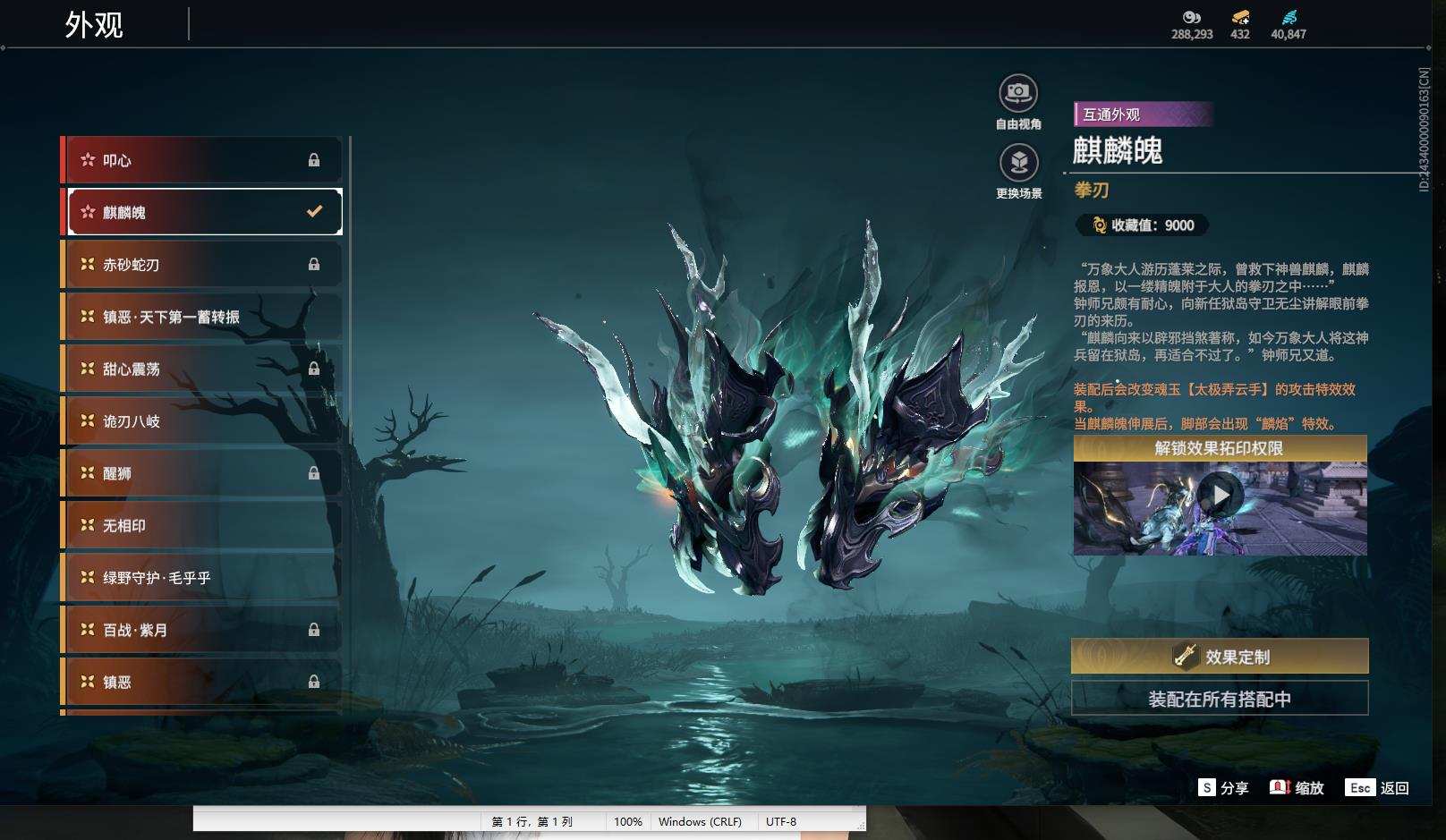Click Windows (CRLF) line ending in status bar

[x=700, y=821]
